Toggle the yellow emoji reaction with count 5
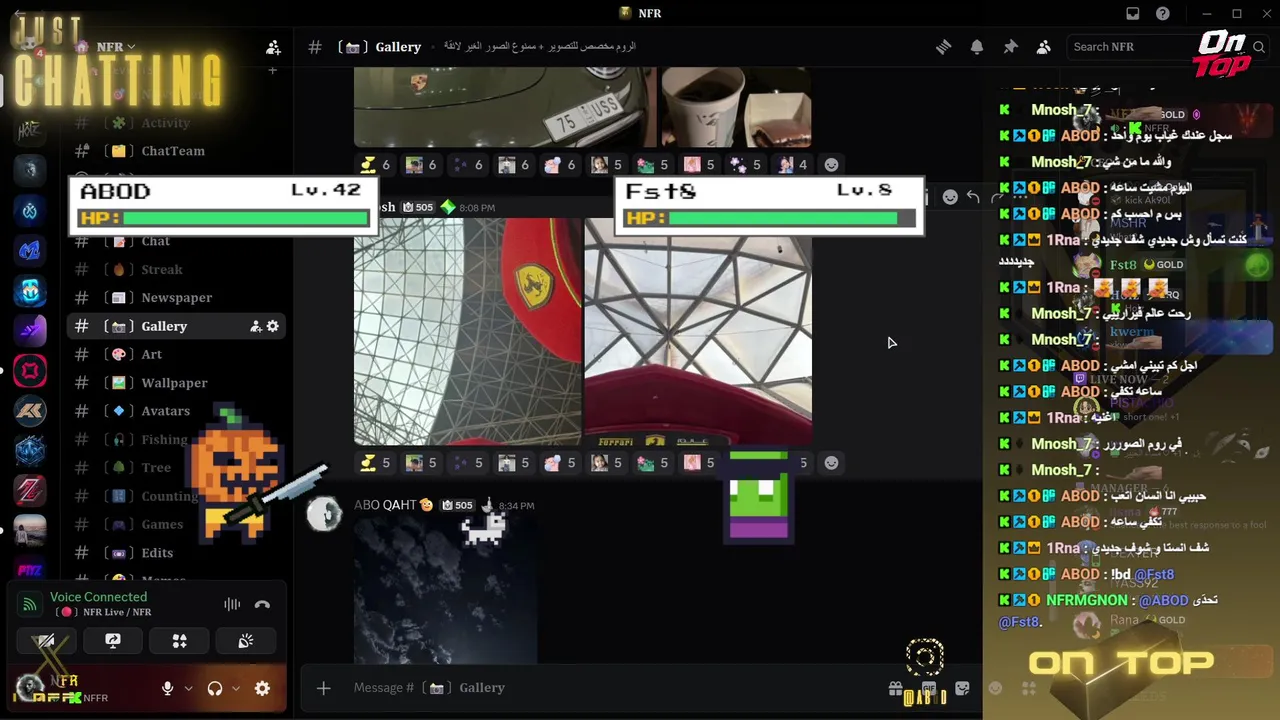This screenshot has width=1280, height=720. (376, 463)
